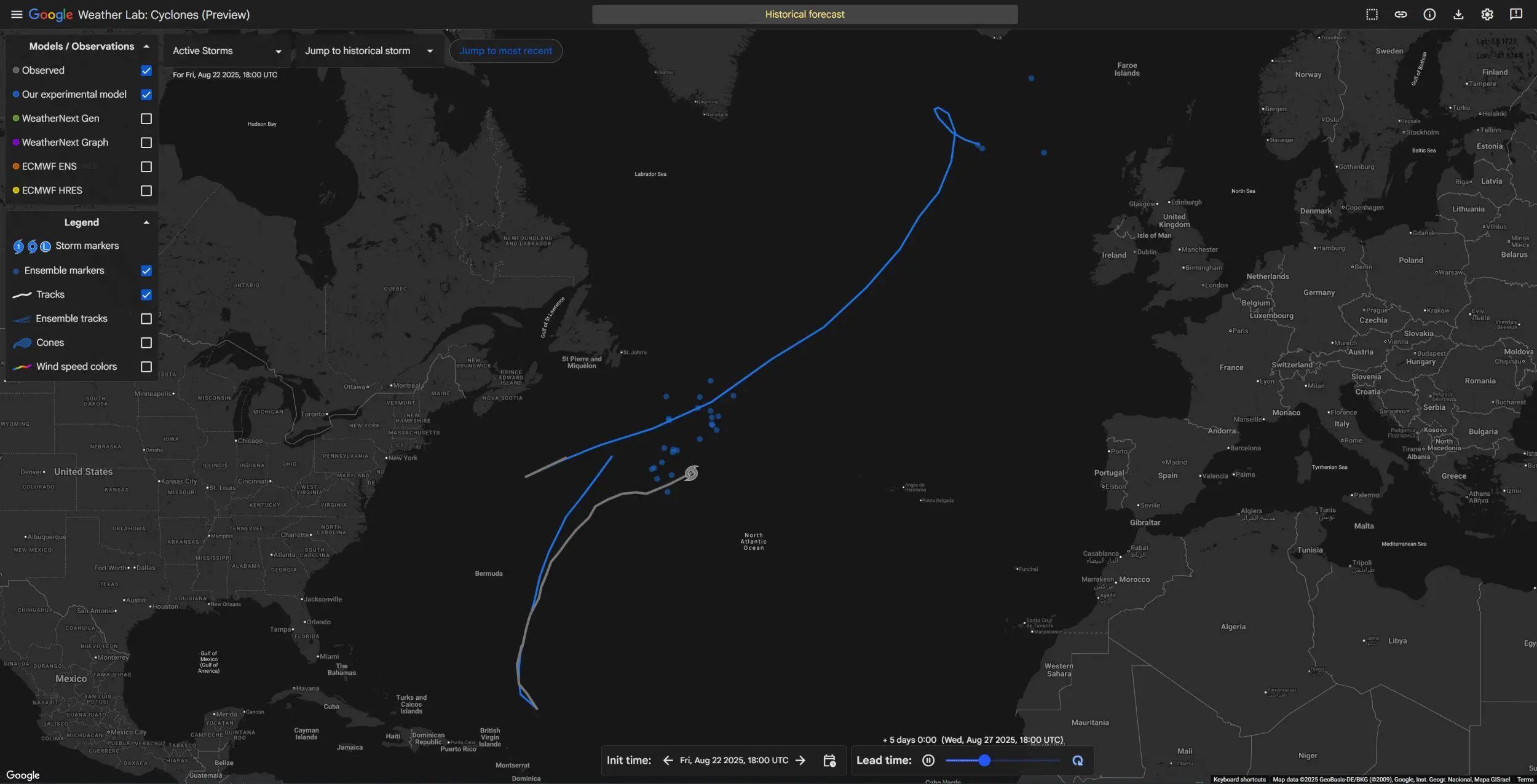This screenshot has width=1537, height=784.
Task: Click the North Atlantic Ocean map label
Action: click(753, 541)
